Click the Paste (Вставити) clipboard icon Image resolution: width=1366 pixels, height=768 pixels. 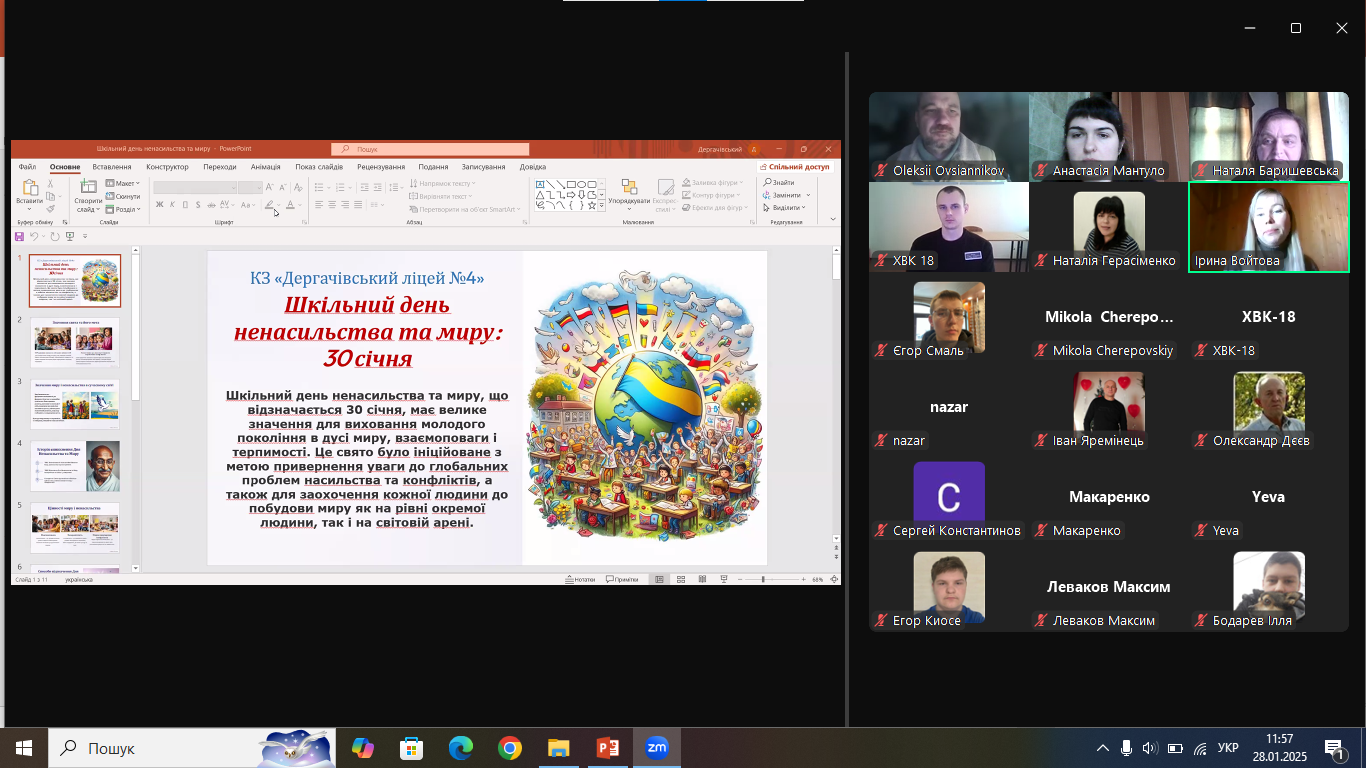click(x=30, y=187)
